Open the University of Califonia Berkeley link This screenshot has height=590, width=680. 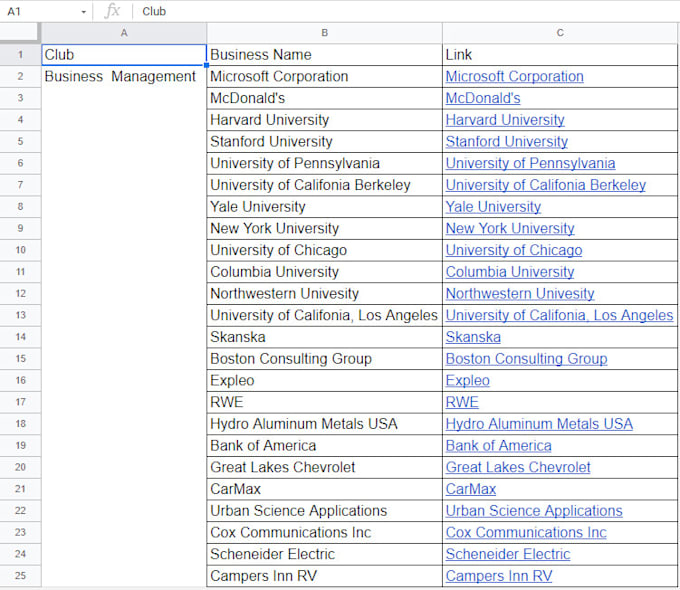(546, 185)
